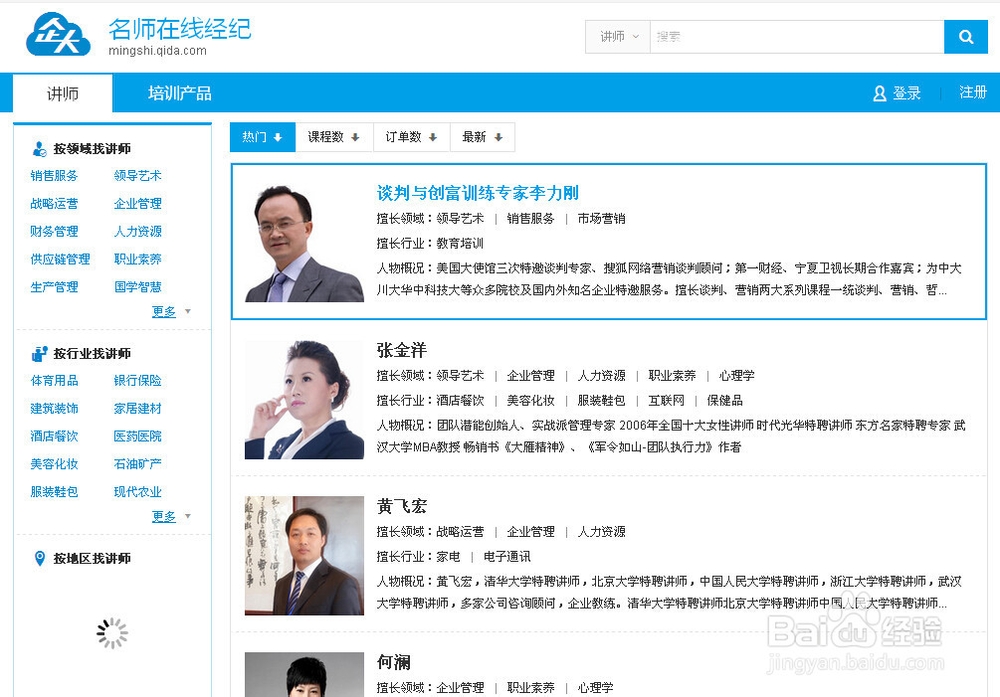Expand 更多 under the field categories

pyautogui.click(x=166, y=311)
